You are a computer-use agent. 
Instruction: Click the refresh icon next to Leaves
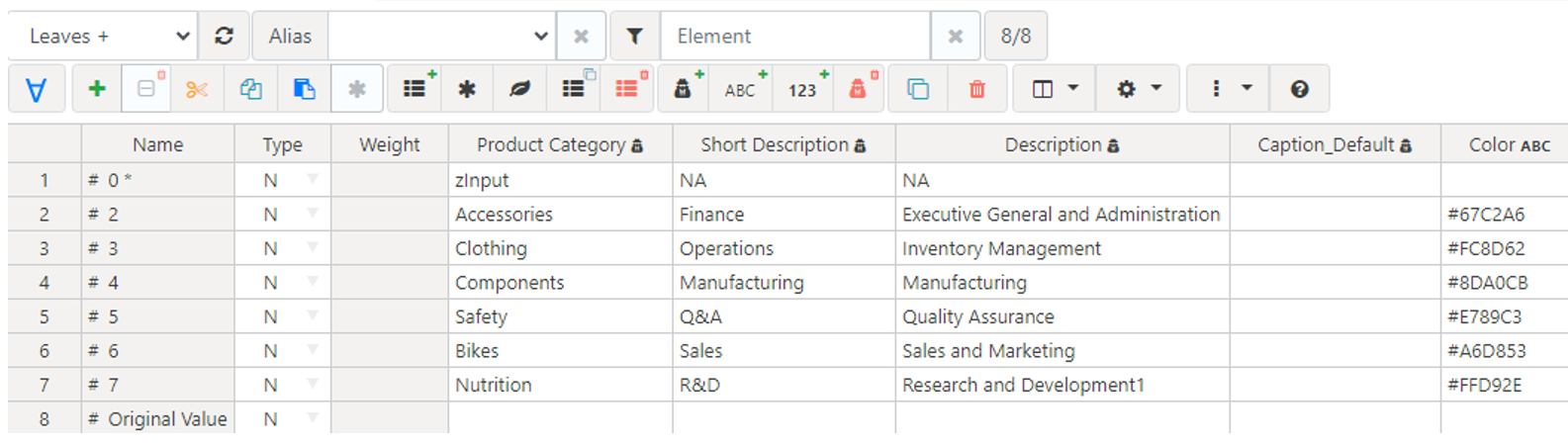(225, 37)
